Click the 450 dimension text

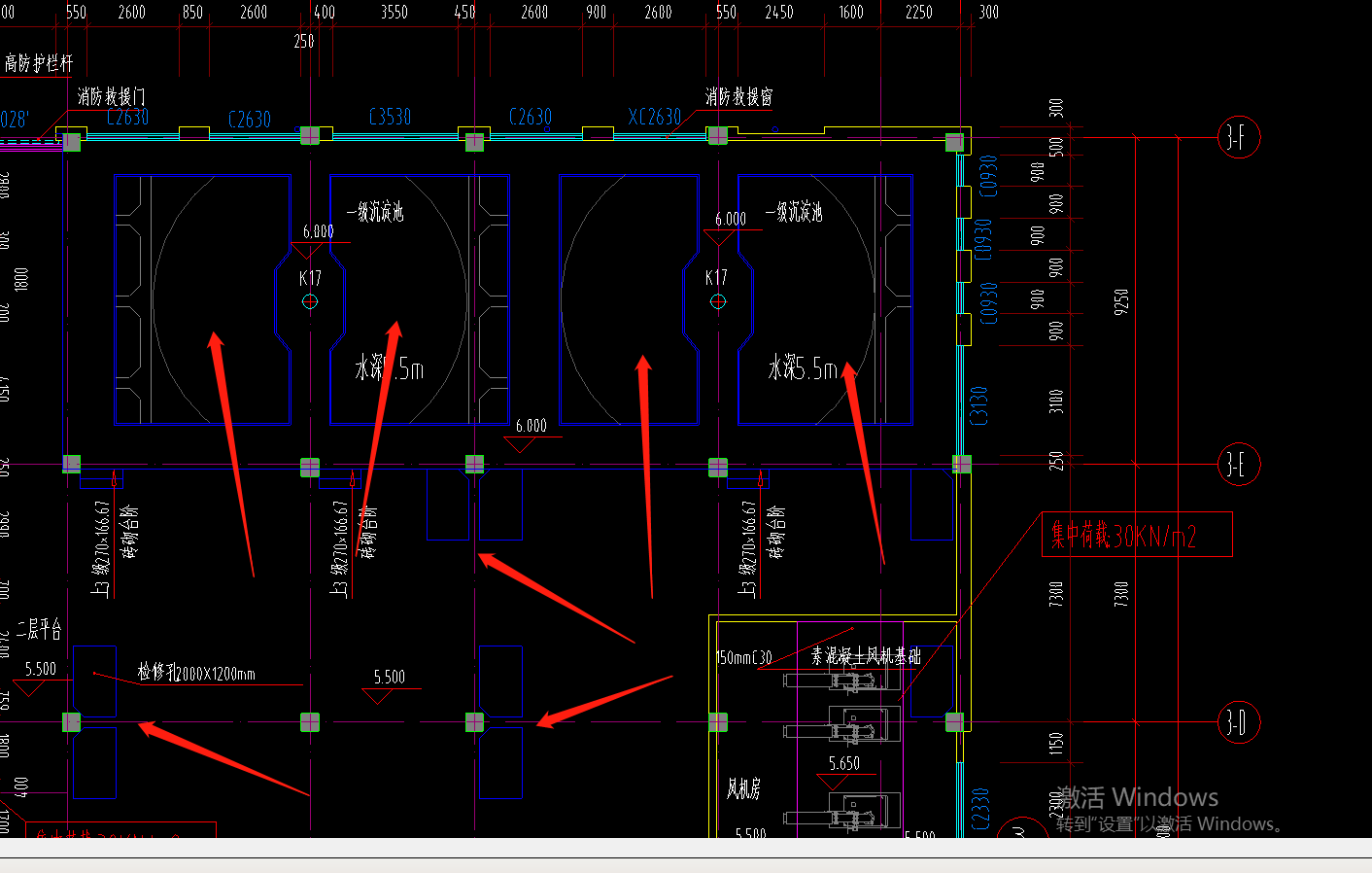pos(465,13)
